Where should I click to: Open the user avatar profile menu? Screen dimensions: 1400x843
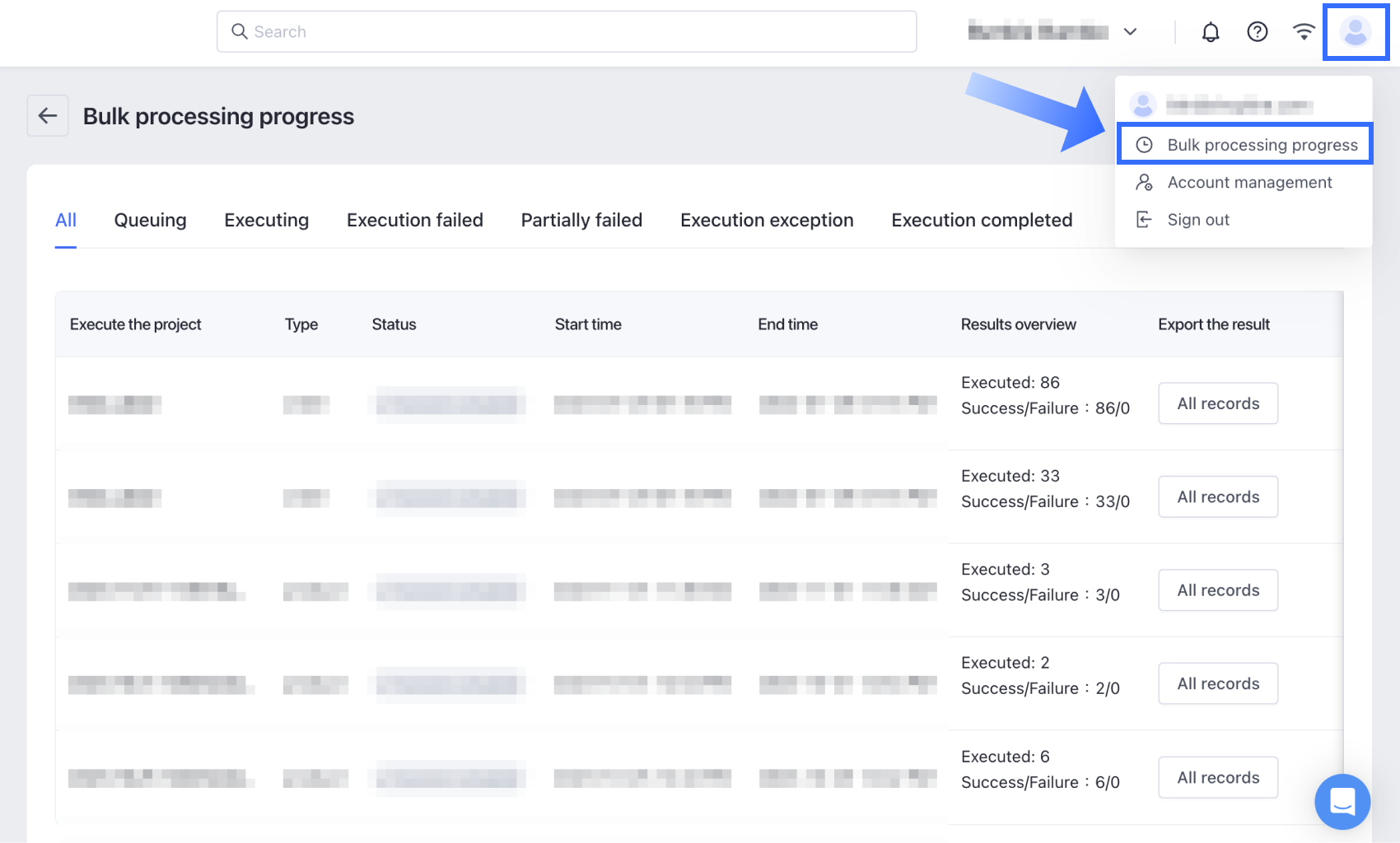(x=1355, y=32)
